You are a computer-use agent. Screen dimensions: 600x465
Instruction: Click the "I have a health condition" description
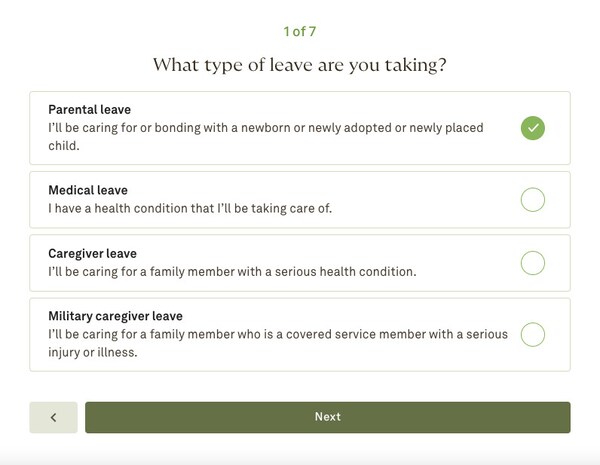[189, 208]
